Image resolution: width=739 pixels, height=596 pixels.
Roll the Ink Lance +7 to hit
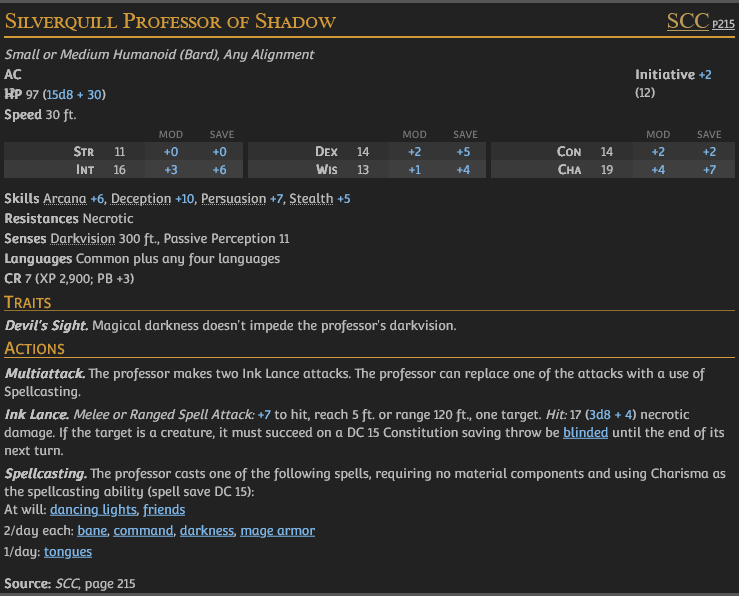264,414
